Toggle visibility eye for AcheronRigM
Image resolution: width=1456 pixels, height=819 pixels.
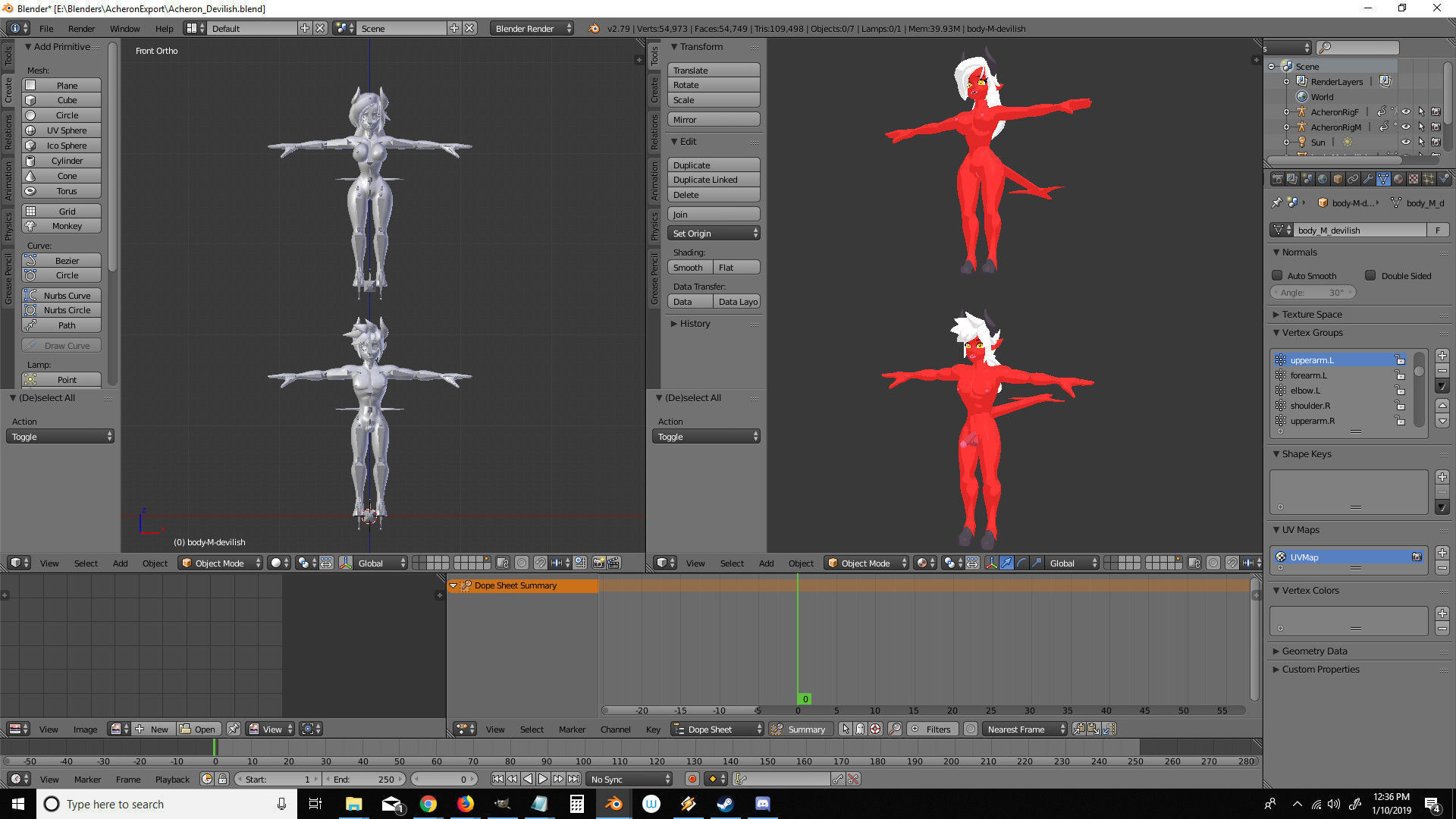[x=1406, y=127]
